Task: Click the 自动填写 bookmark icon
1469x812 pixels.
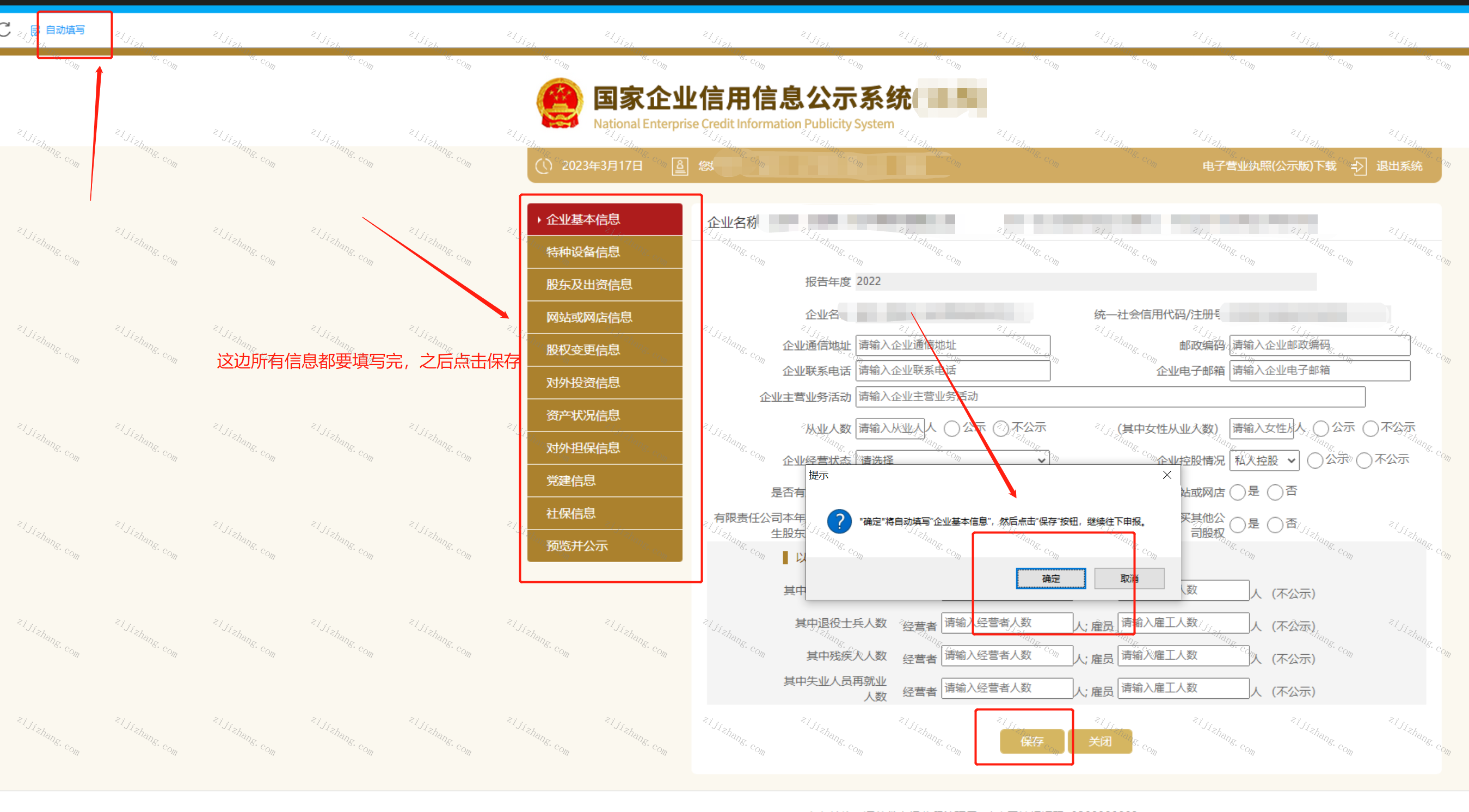Action: coord(35,30)
